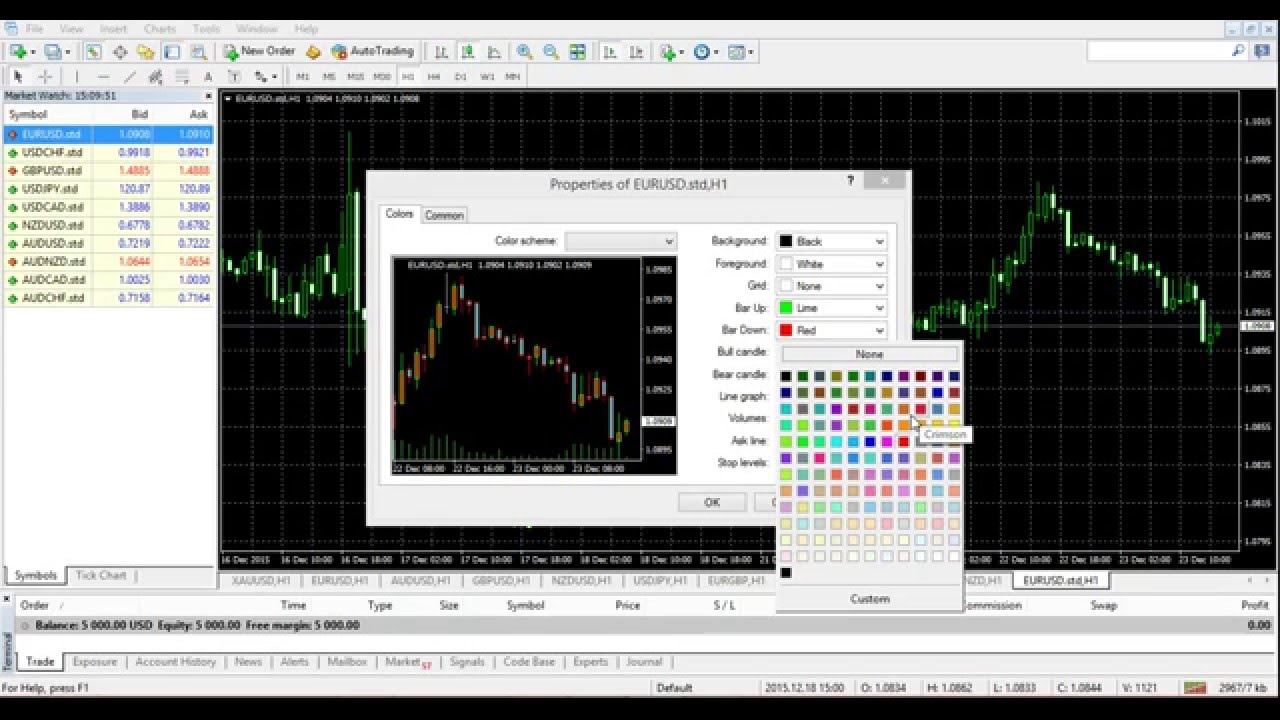Viewport: 1280px width, 720px height.
Task: Toggle the Terminal window icon
Action: click(172, 52)
